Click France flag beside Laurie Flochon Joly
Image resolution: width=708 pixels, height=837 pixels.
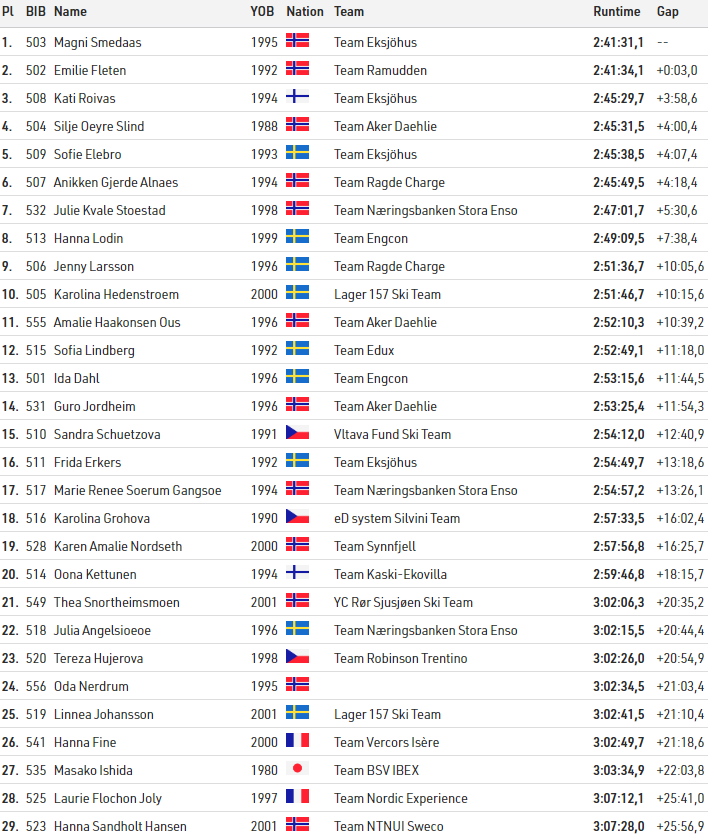click(297, 798)
